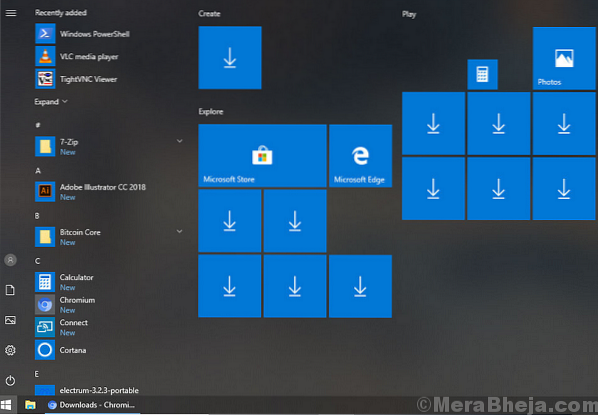
Task: Jump to letter B section header
Action: pyautogui.click(x=37, y=216)
